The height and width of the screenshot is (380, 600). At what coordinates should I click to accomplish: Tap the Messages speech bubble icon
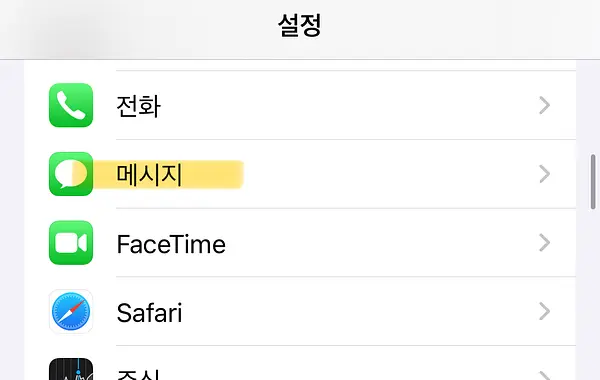(71, 174)
